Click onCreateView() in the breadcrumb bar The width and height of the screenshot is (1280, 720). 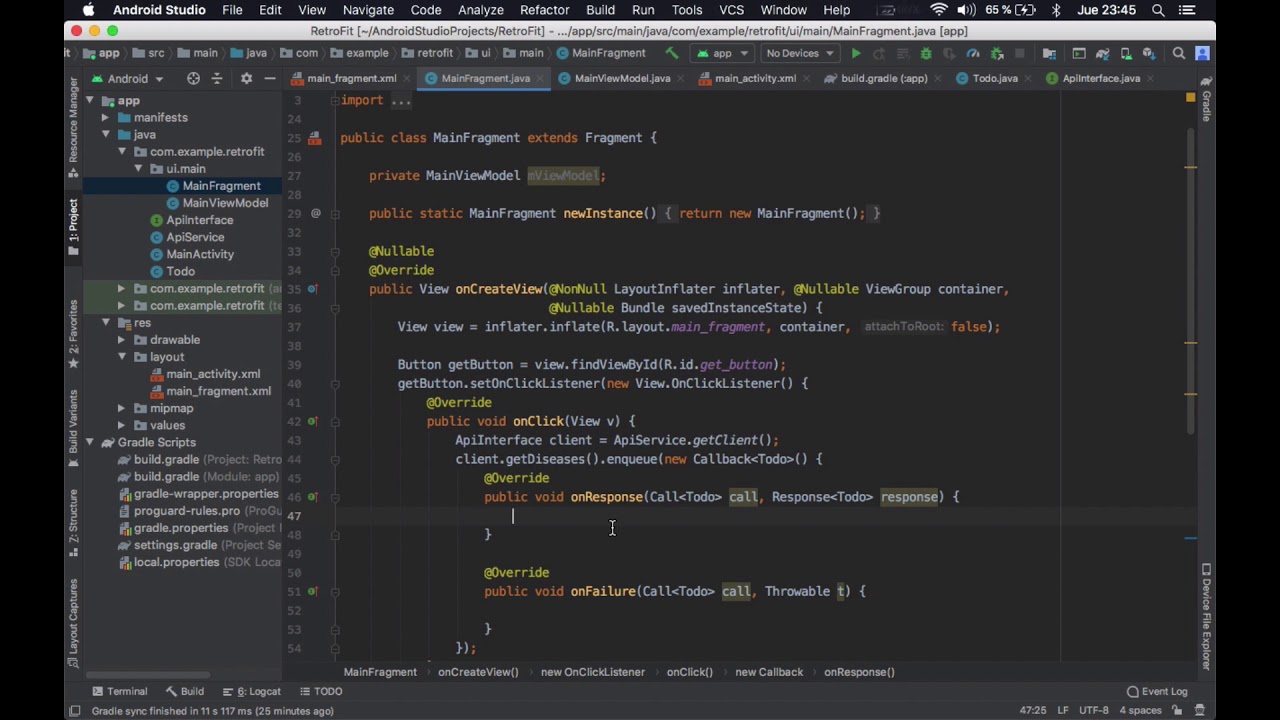click(478, 672)
